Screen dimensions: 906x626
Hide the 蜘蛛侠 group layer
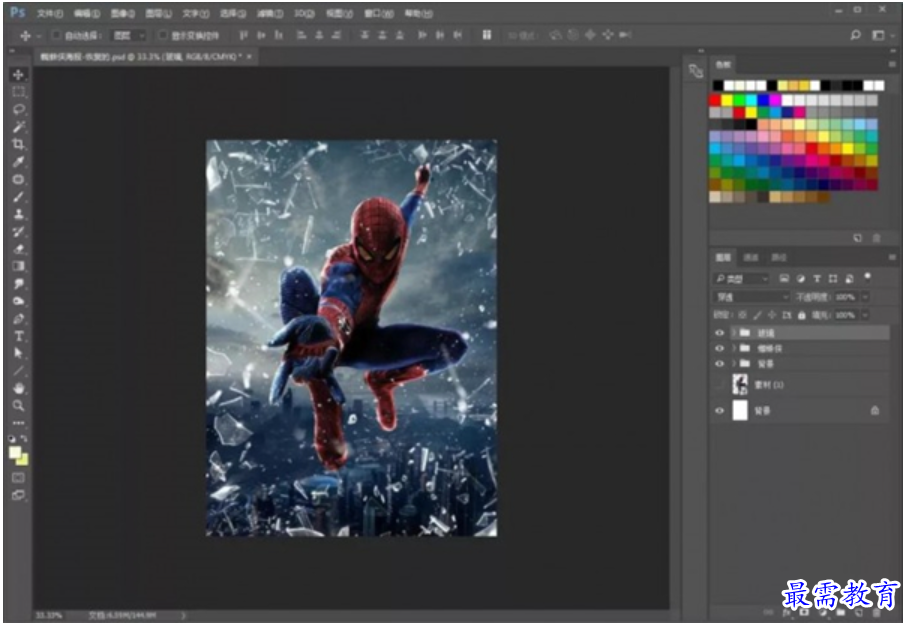tap(719, 349)
